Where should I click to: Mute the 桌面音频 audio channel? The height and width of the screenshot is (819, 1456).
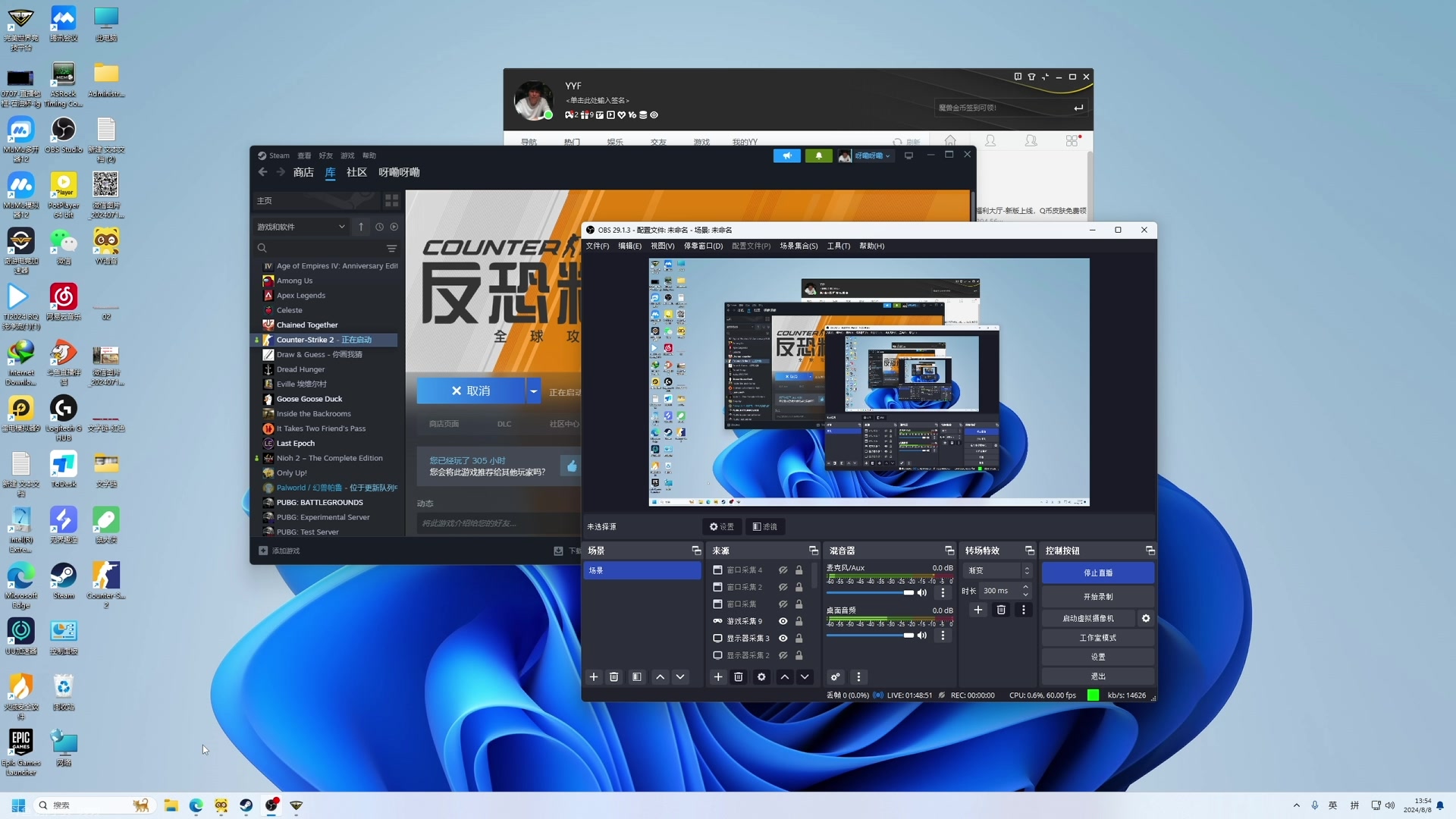922,635
